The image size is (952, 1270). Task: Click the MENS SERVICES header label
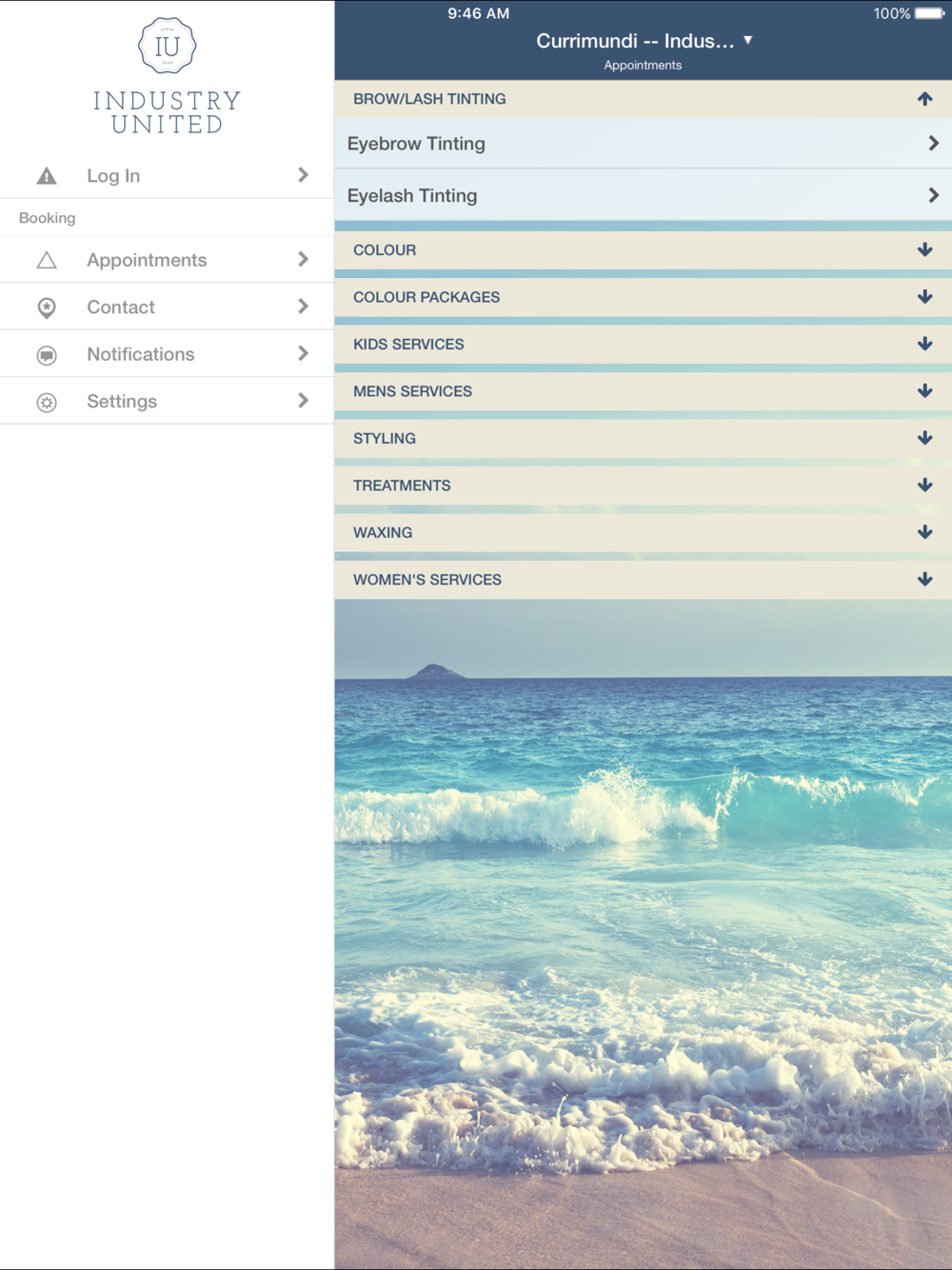(x=412, y=391)
